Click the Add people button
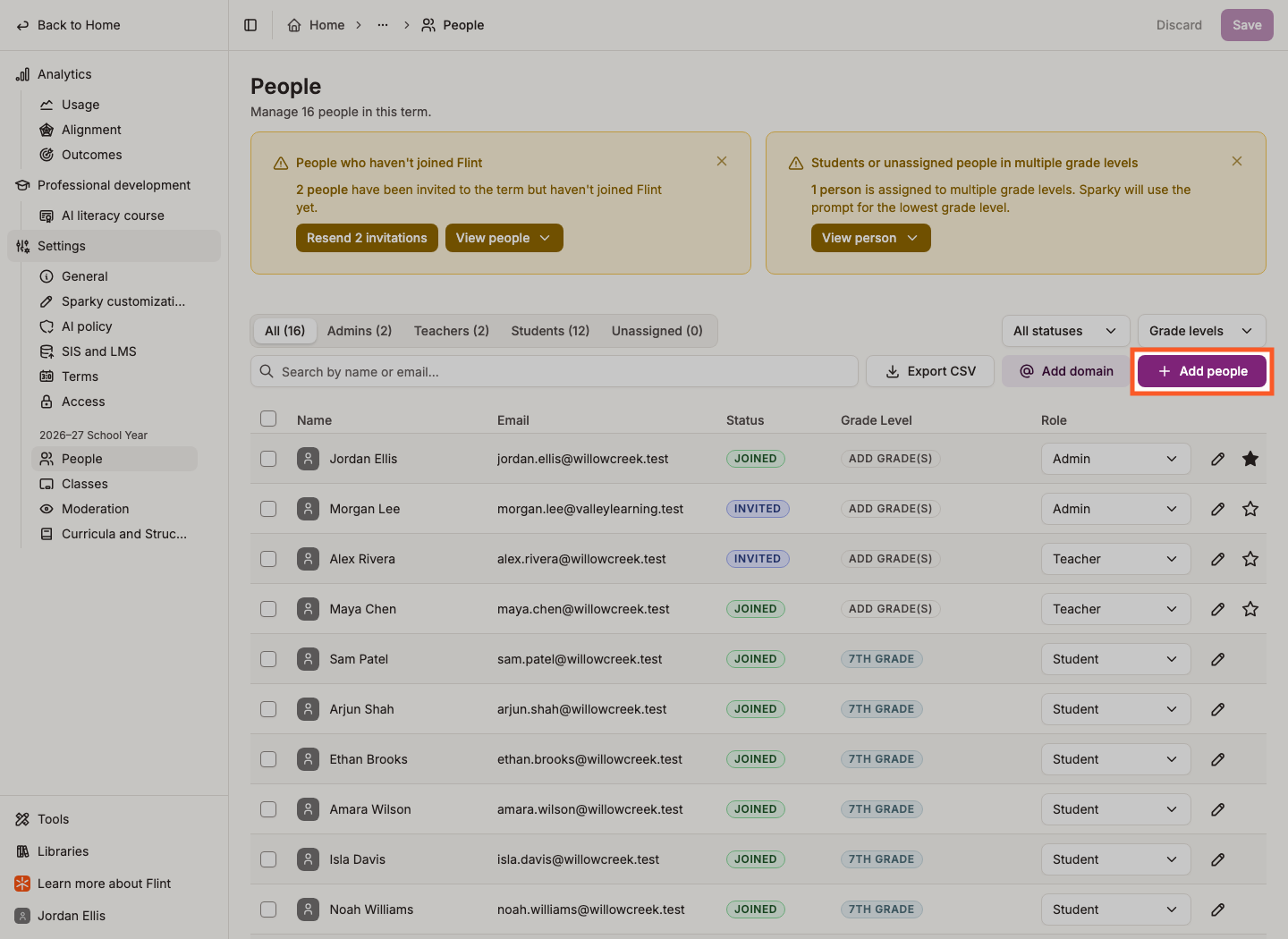This screenshot has width=1288, height=939. 1202,371
